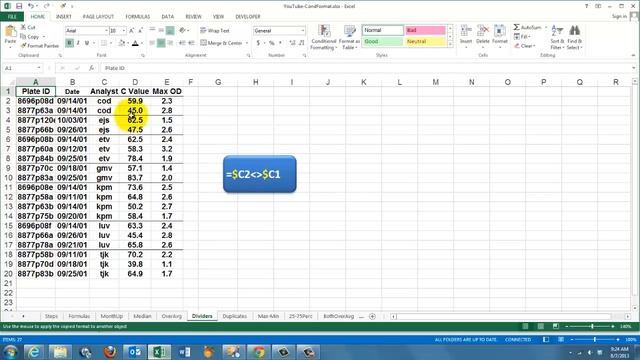Click the Orientation text angle icon
Screen dimensions: 640x360
pyautogui.click(x=182, y=30)
